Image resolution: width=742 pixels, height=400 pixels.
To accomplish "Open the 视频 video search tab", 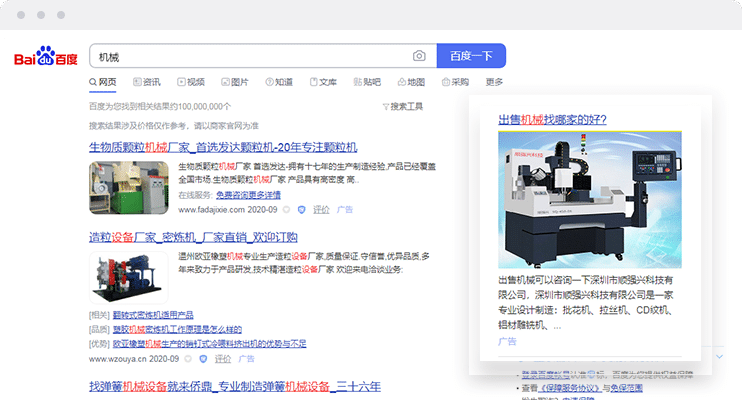I will [190, 82].
